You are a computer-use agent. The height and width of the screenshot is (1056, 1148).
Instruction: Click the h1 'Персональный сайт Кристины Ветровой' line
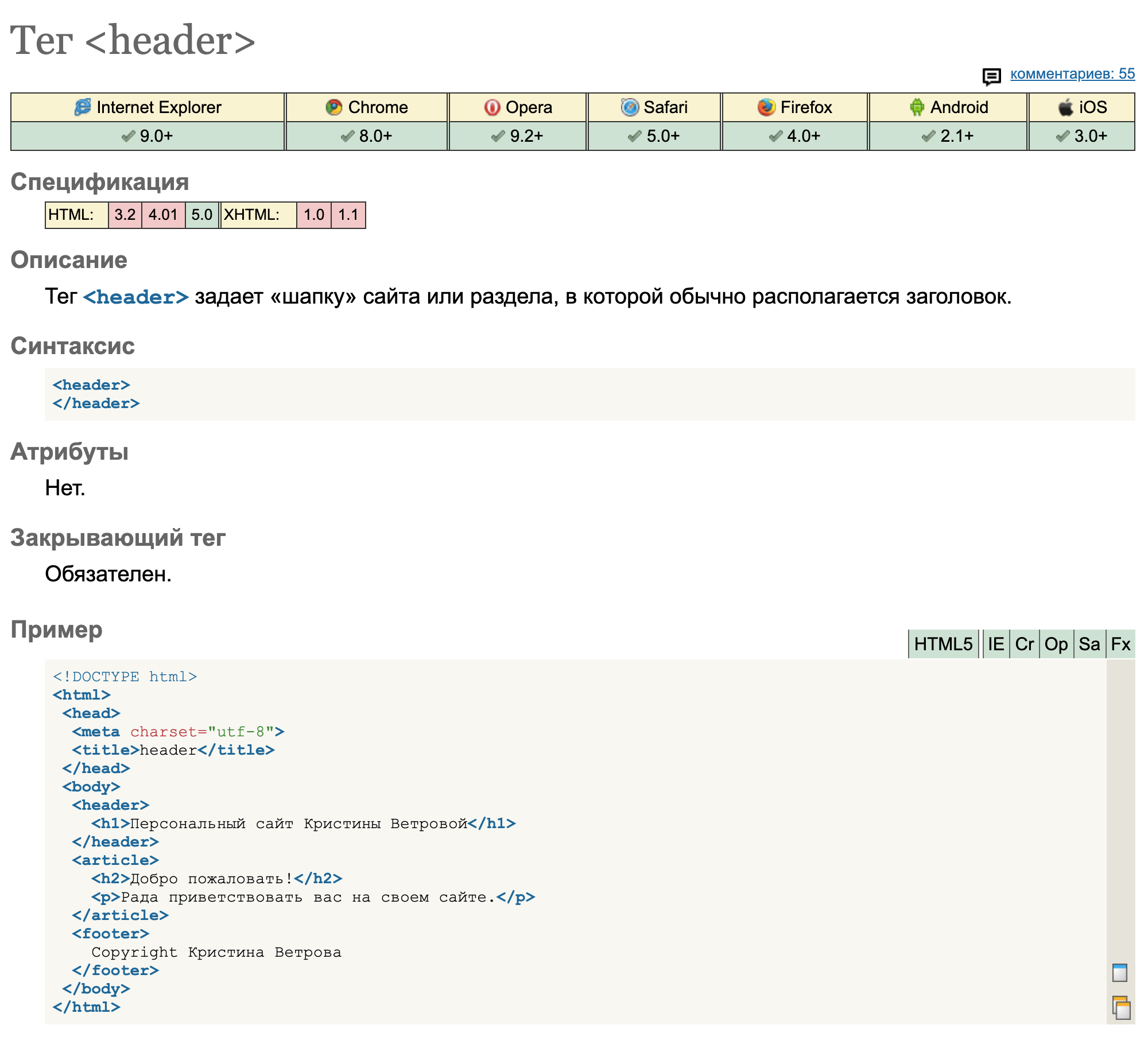pos(303,824)
